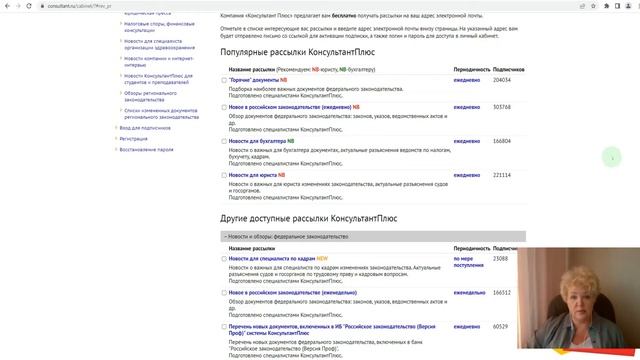The image size is (640, 360).
Task: Click subscriber count 221114
Action: [502, 175]
